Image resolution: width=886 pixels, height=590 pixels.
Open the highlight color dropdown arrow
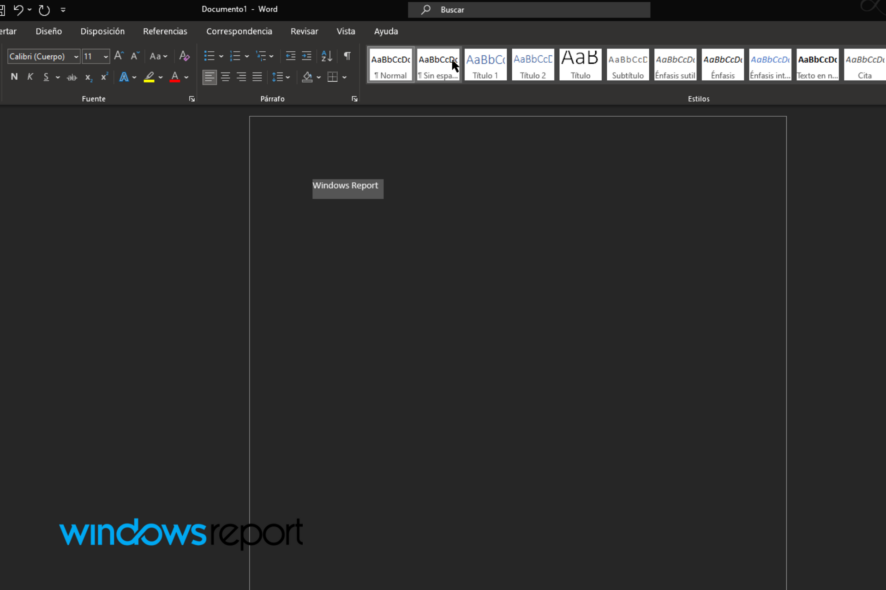[x=160, y=77]
